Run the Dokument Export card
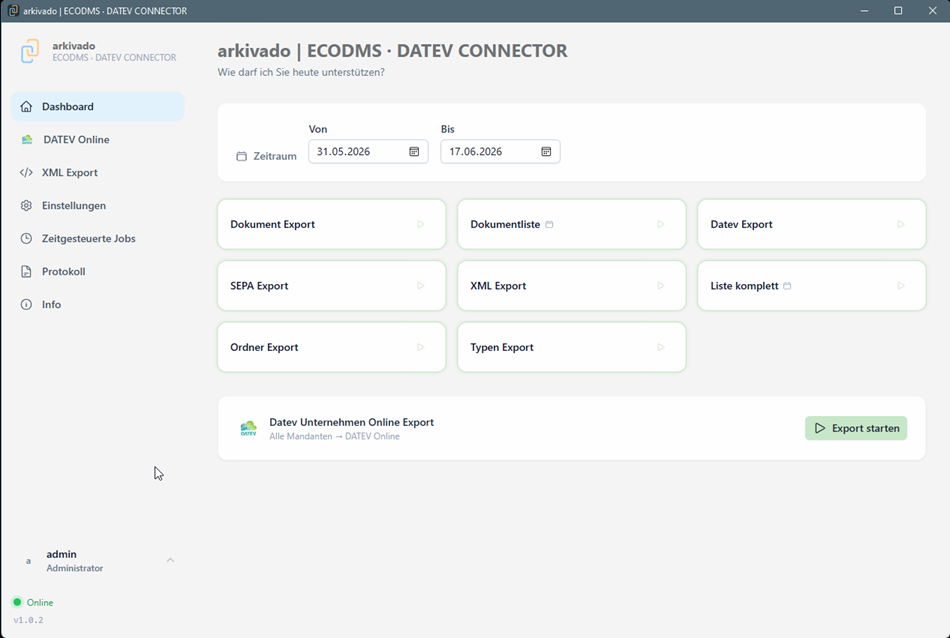Screen dimensions: 950x638 331,224
